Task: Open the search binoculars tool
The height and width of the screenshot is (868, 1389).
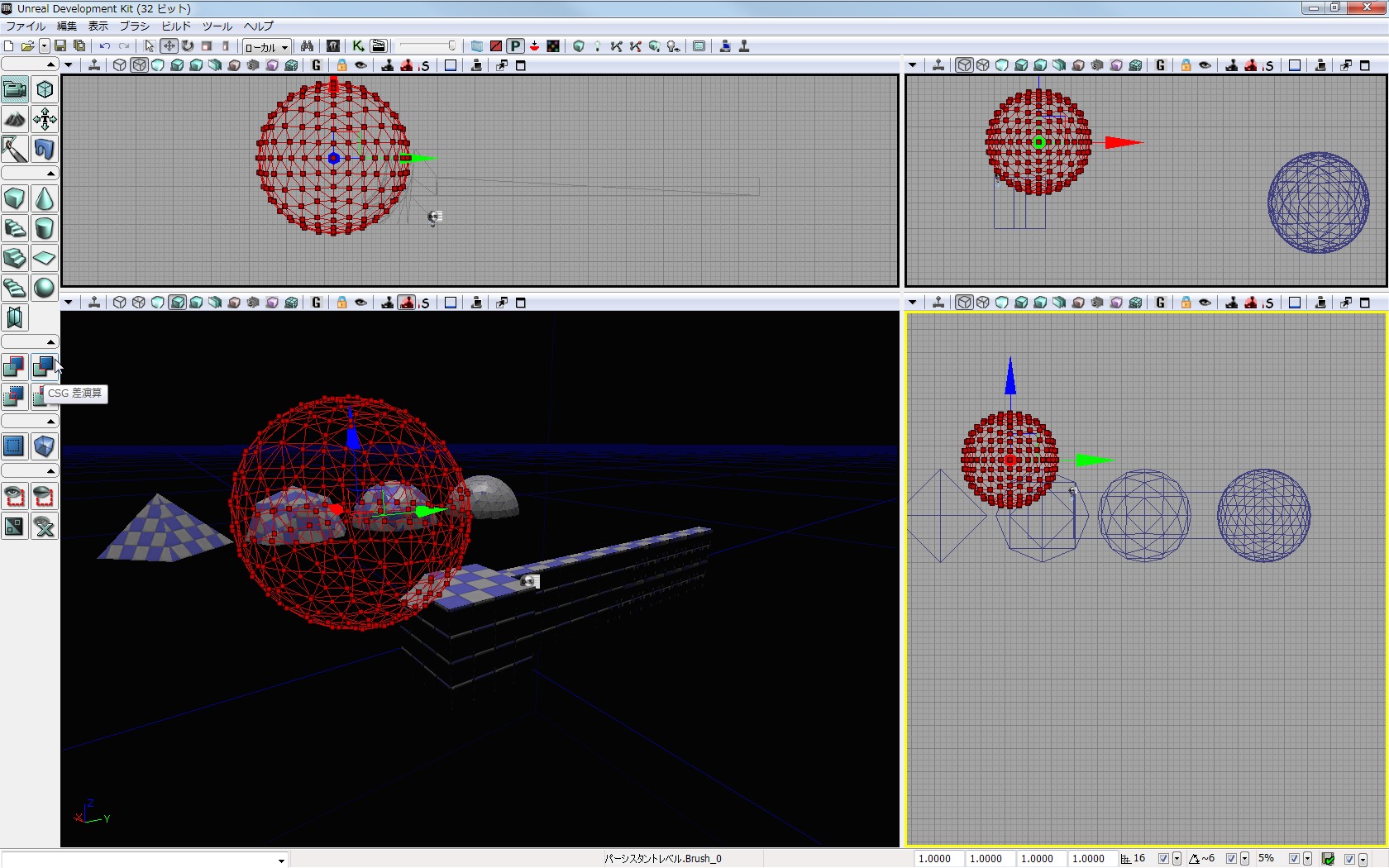Action: (307, 46)
